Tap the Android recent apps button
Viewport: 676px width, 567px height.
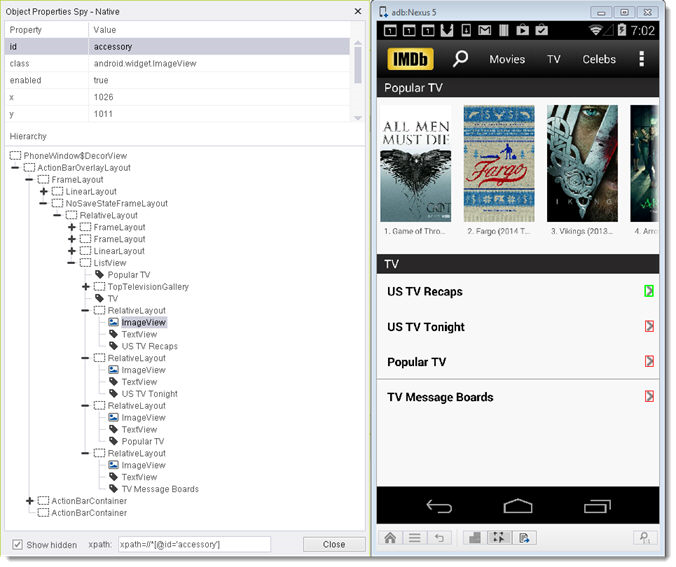point(600,508)
